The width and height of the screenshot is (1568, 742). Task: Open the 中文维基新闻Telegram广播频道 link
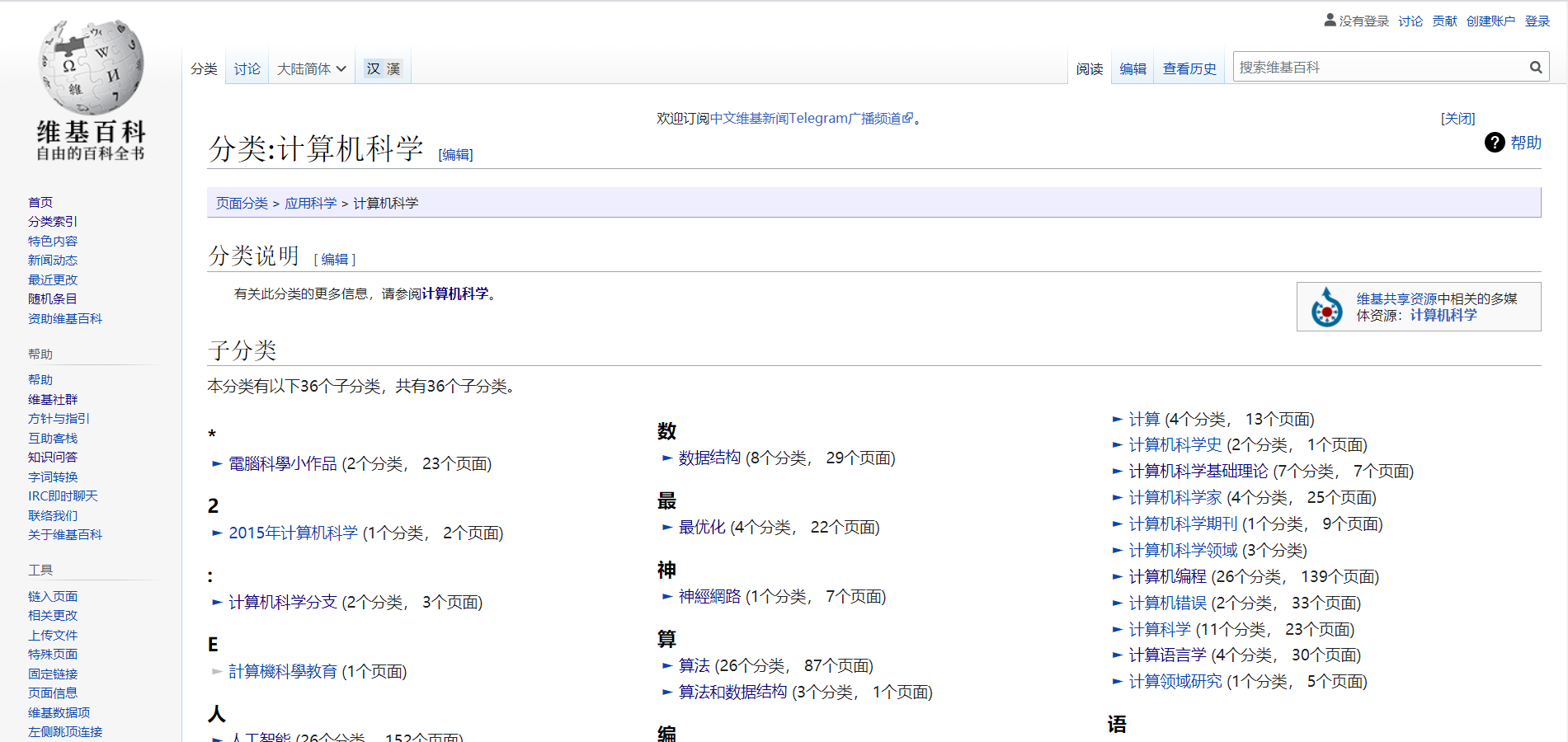click(x=812, y=119)
